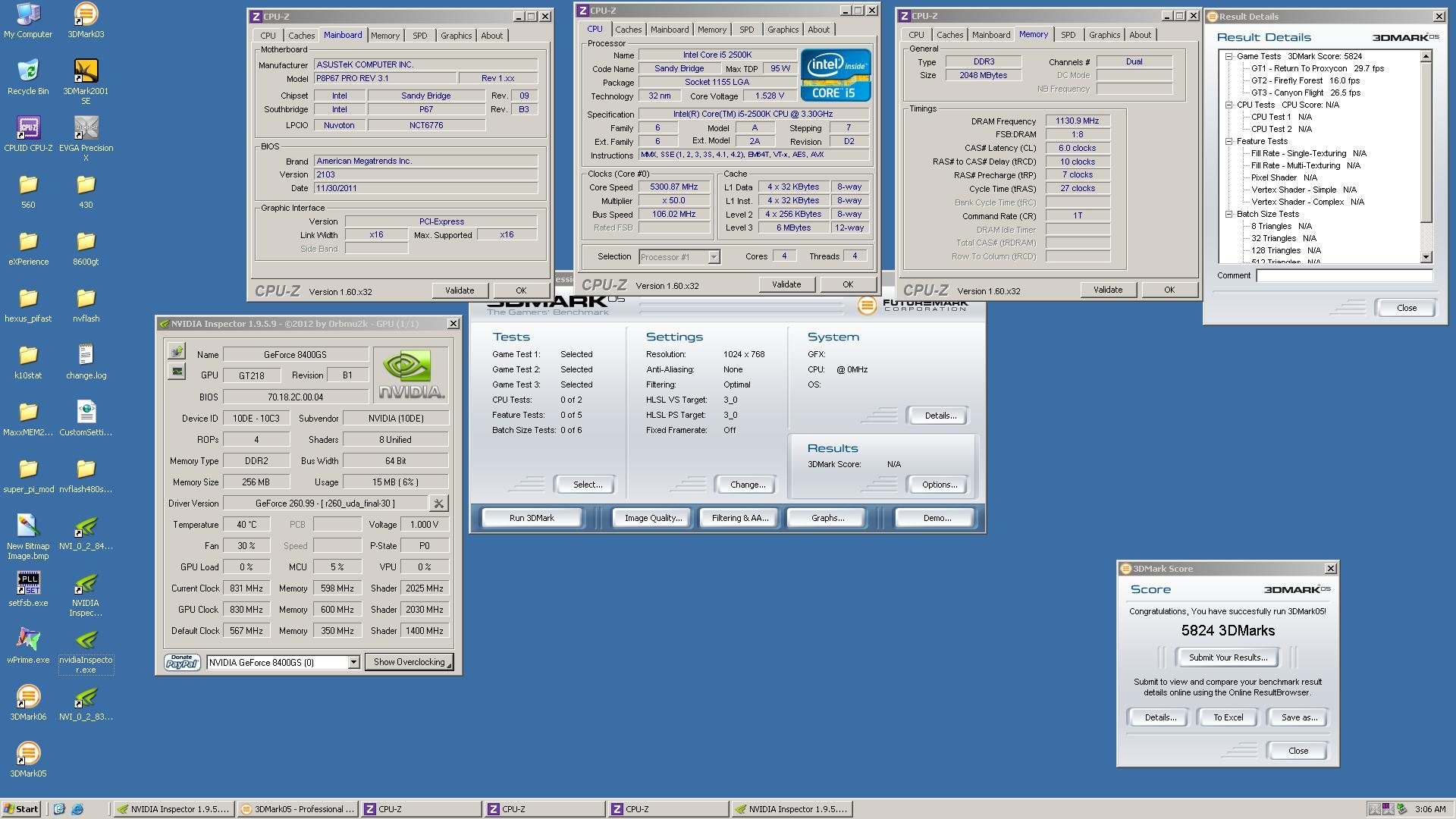Collapse the Batch Size Tests tree node
The image size is (1456, 819).
coord(1229,214)
